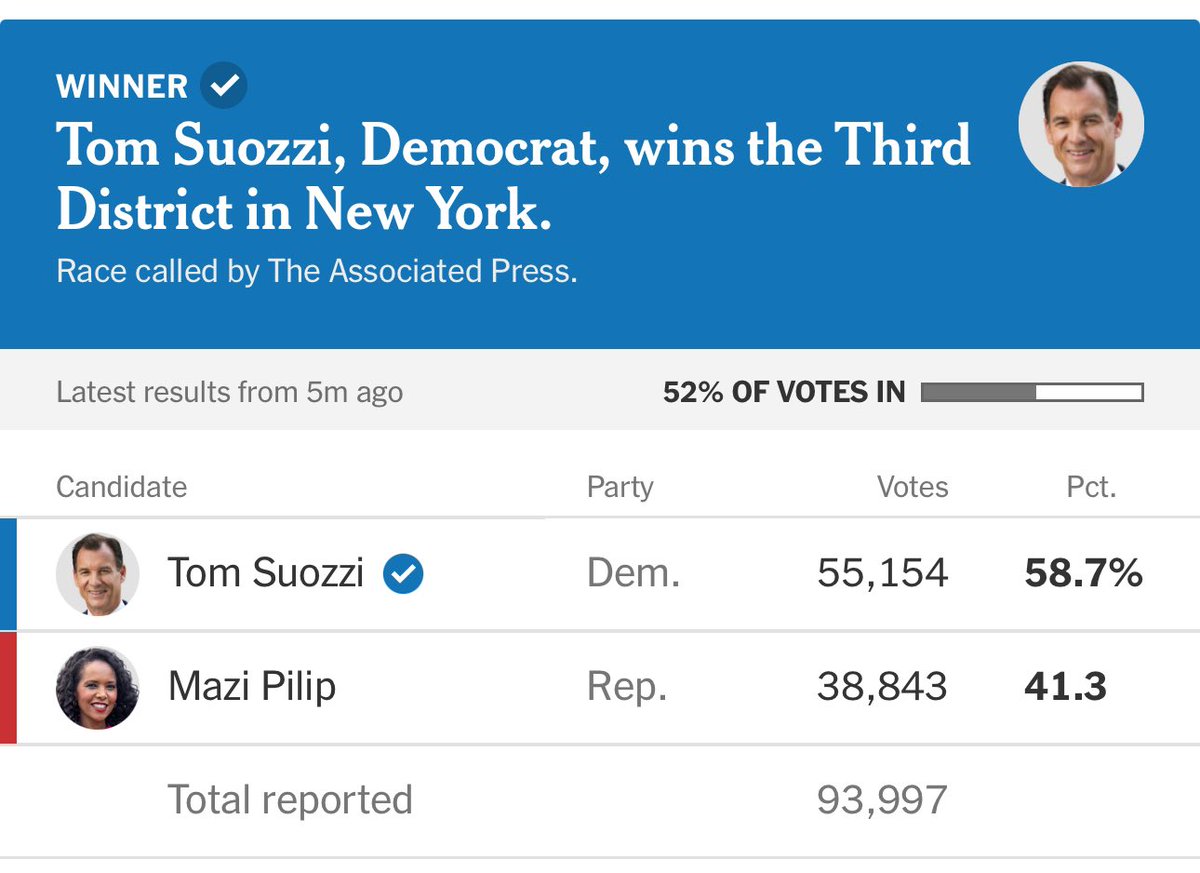
Task: Click the 'Latest results from 5m ago' text
Action: coord(229,392)
